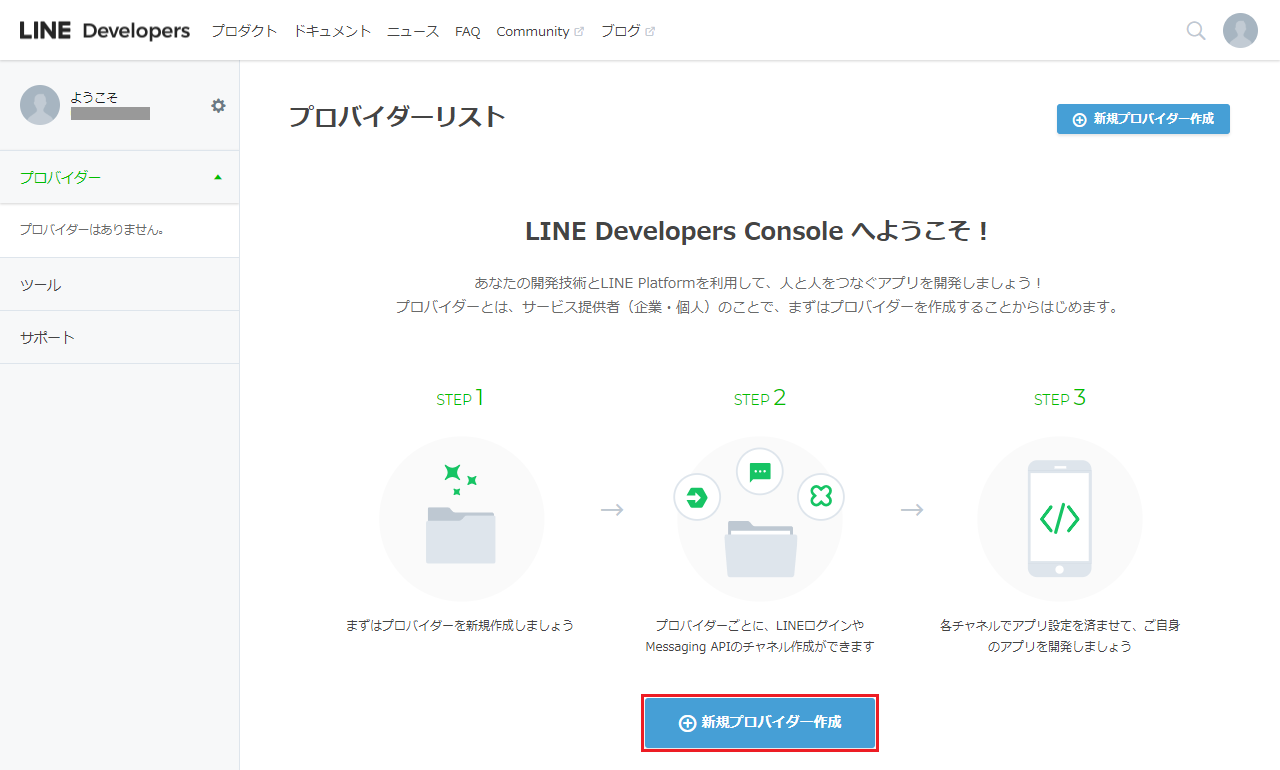Click the top-right 新規プロバイダー作成 button
The height and width of the screenshot is (770, 1280).
click(x=1143, y=119)
